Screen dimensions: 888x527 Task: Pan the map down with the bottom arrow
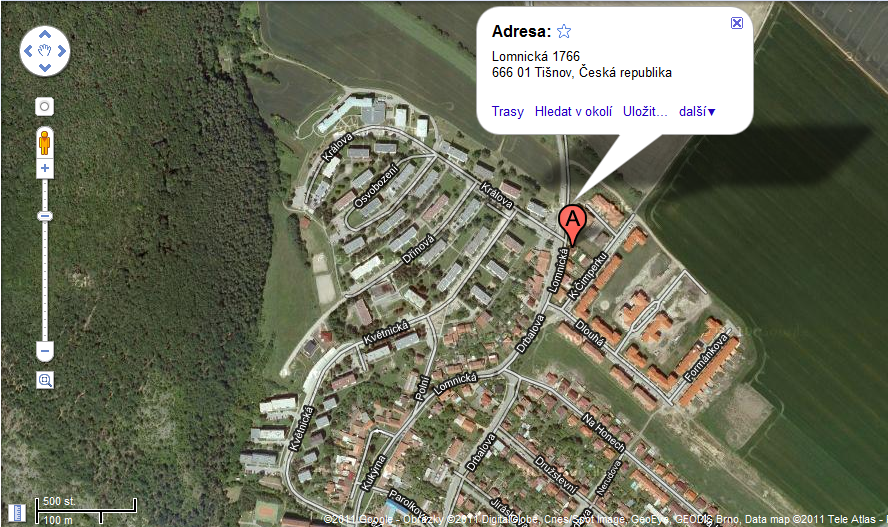[45, 68]
